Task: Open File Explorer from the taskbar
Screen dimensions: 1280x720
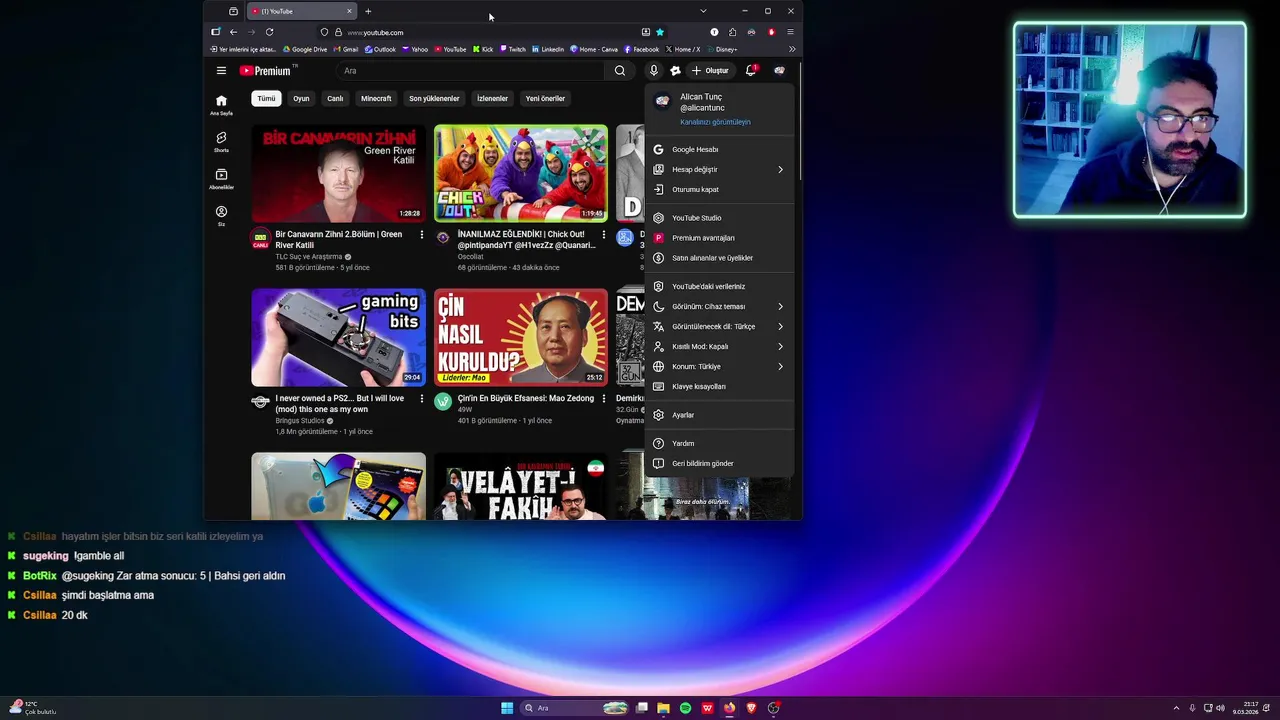Action: (x=663, y=708)
